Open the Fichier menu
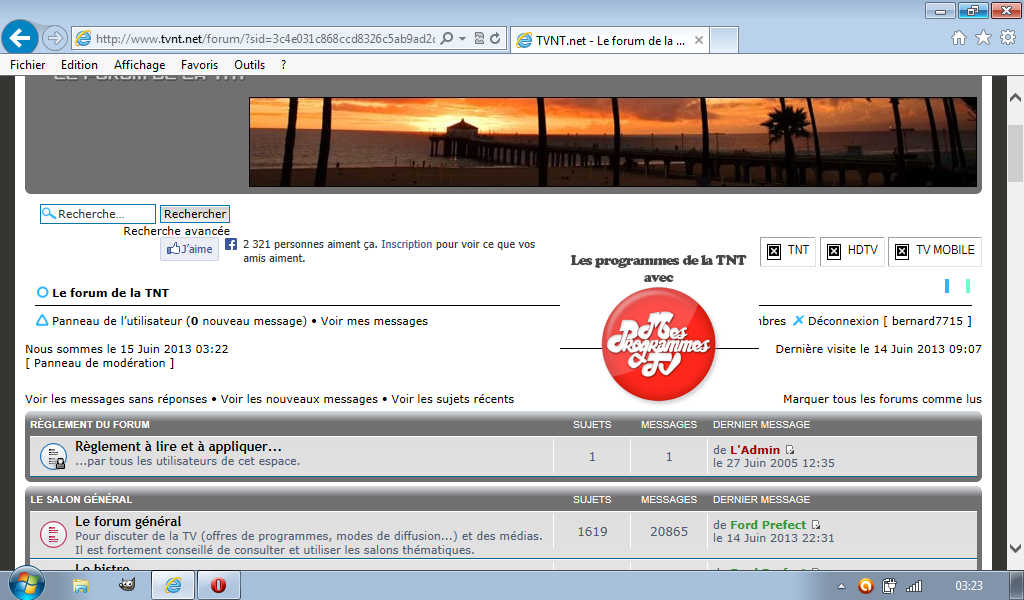 point(27,65)
